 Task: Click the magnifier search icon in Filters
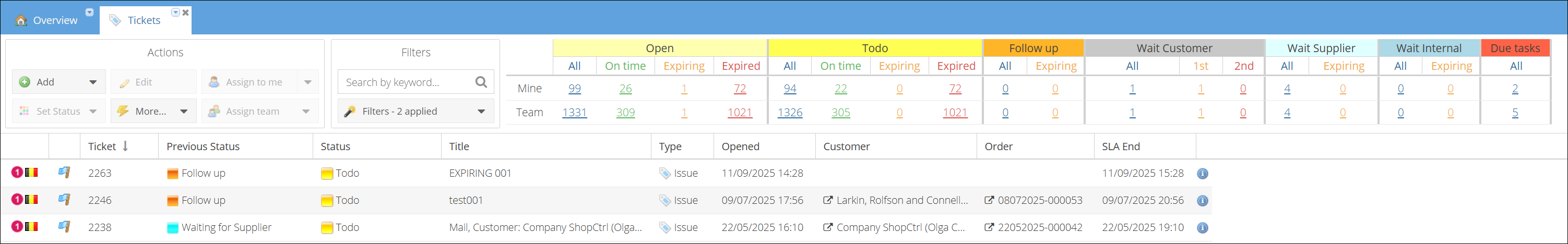click(481, 82)
